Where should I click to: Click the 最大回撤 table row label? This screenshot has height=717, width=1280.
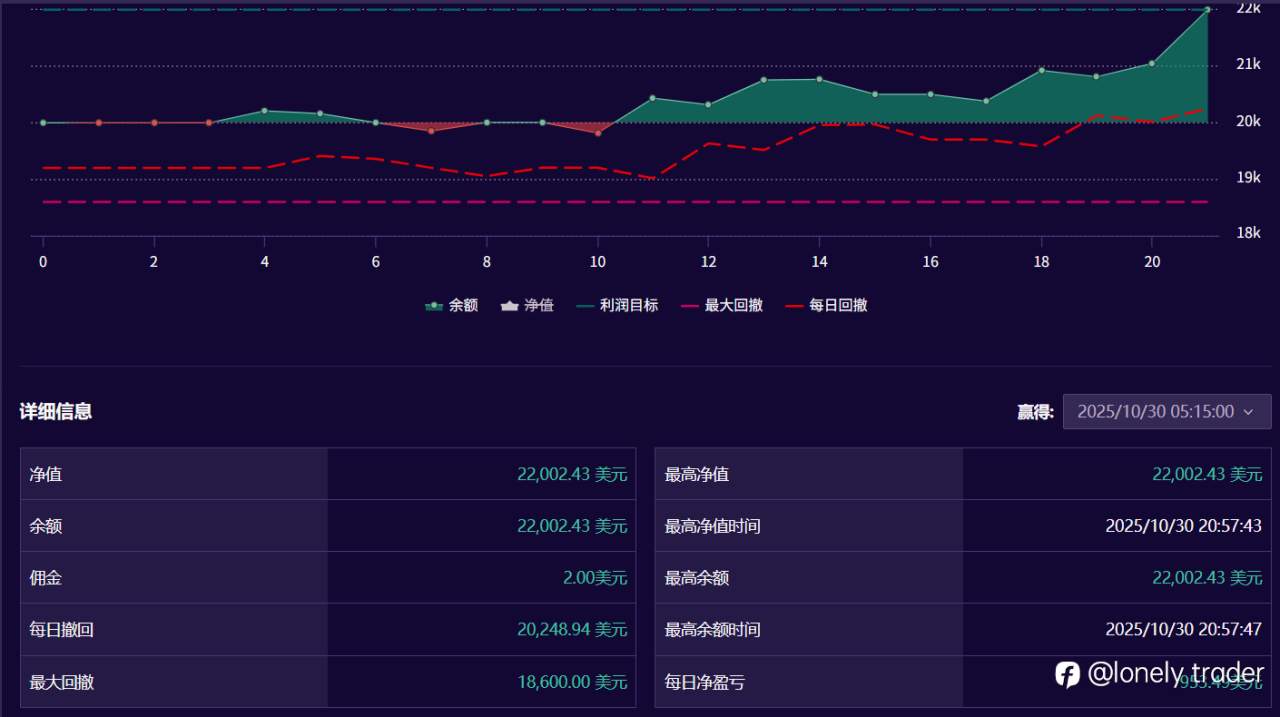[x=62, y=682]
